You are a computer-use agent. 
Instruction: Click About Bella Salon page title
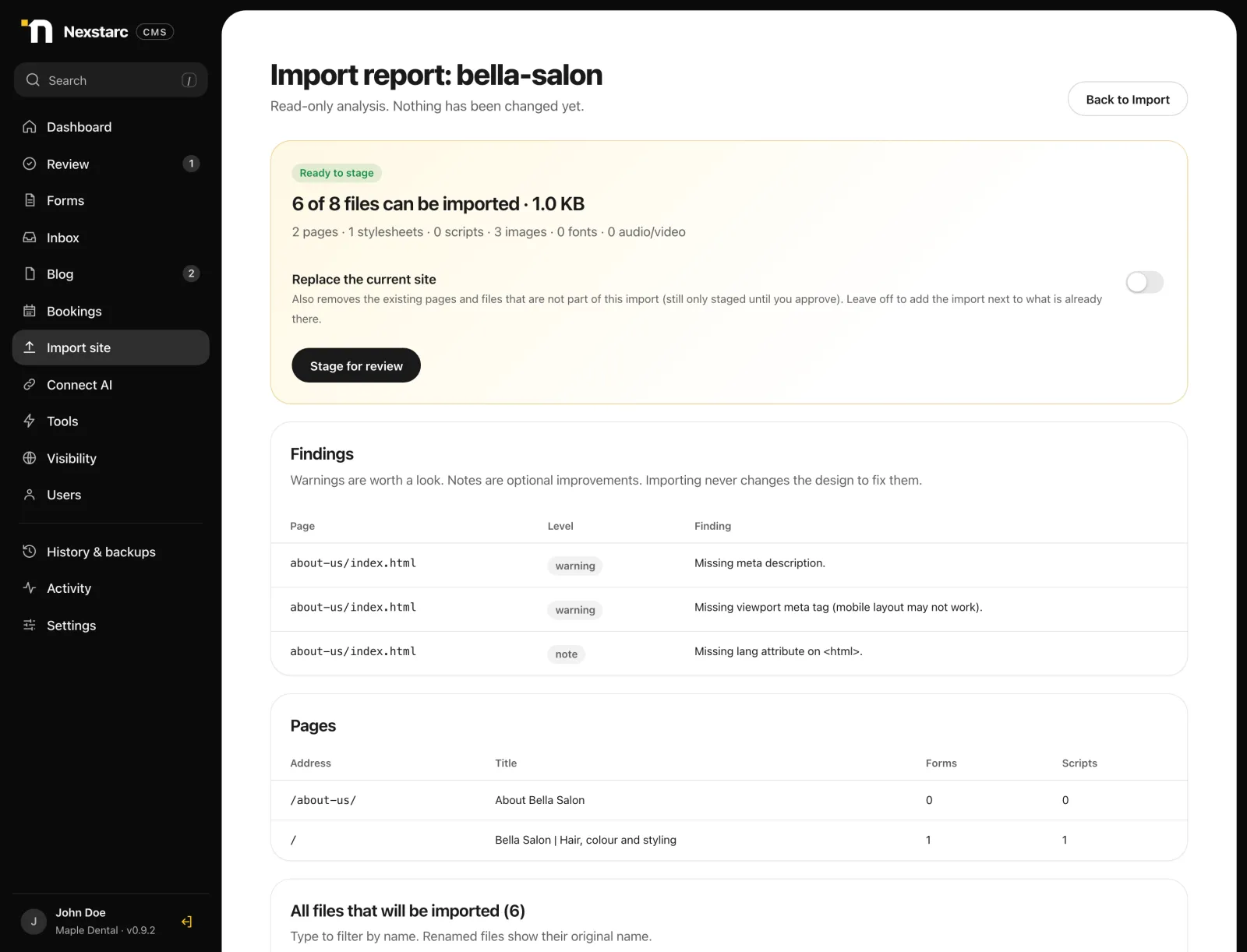click(539, 800)
